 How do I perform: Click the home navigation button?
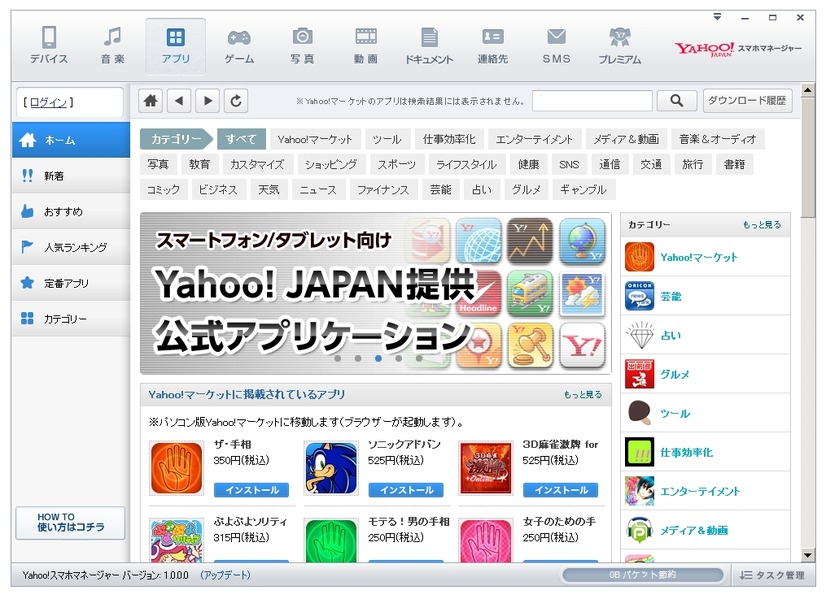(151, 101)
